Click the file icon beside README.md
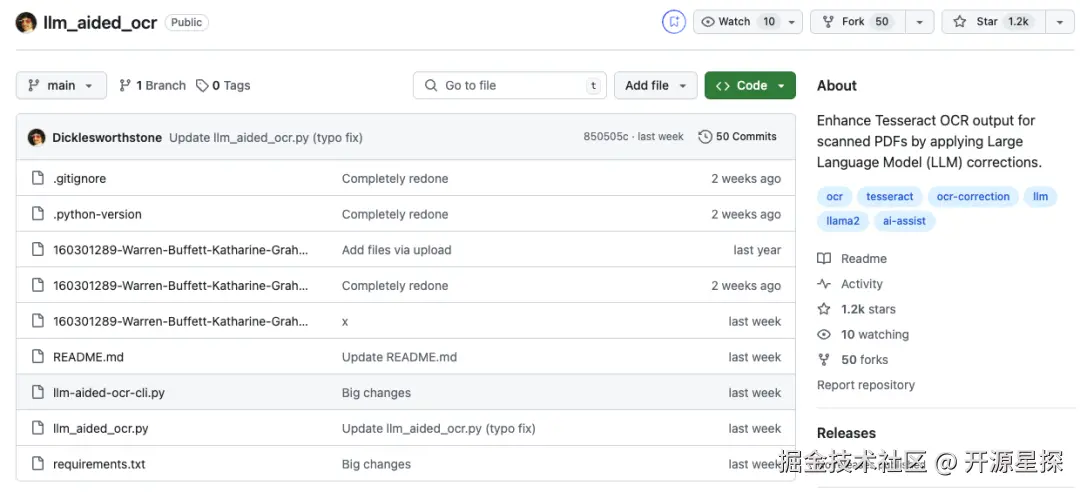 (37, 357)
